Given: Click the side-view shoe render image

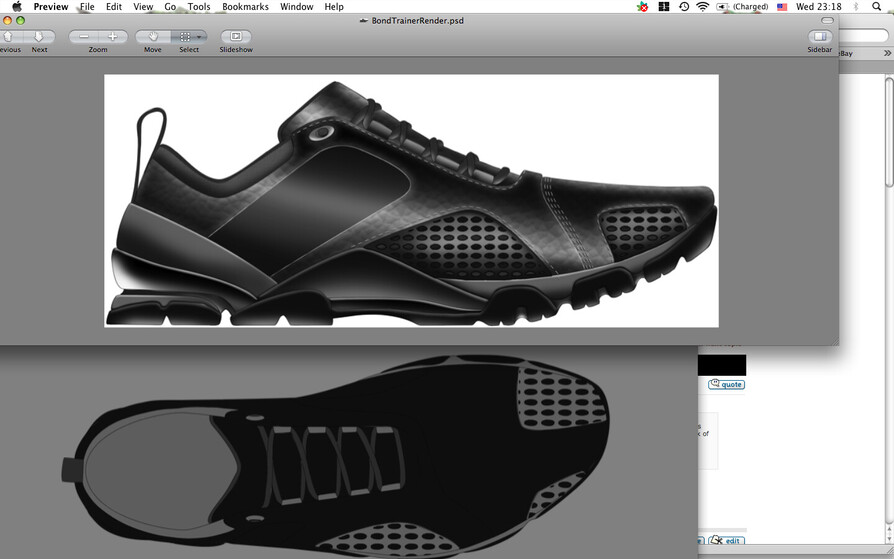Looking at the screenshot, I should [x=411, y=200].
